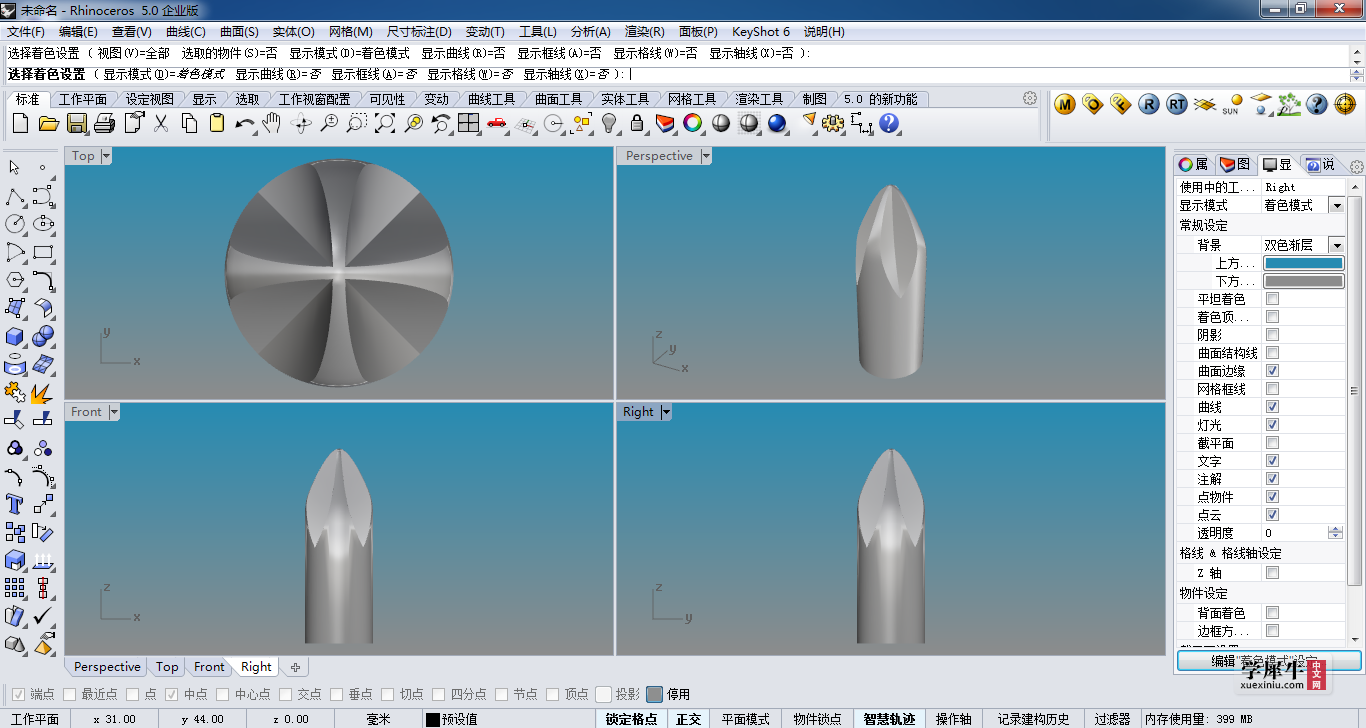Open a file with the folder icon

pos(48,123)
